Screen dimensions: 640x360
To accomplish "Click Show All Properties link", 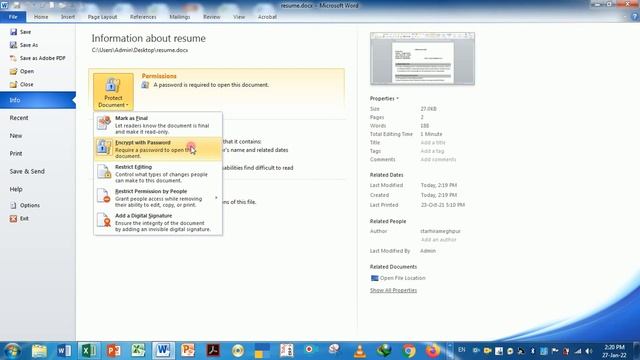I will pyautogui.click(x=393, y=290).
